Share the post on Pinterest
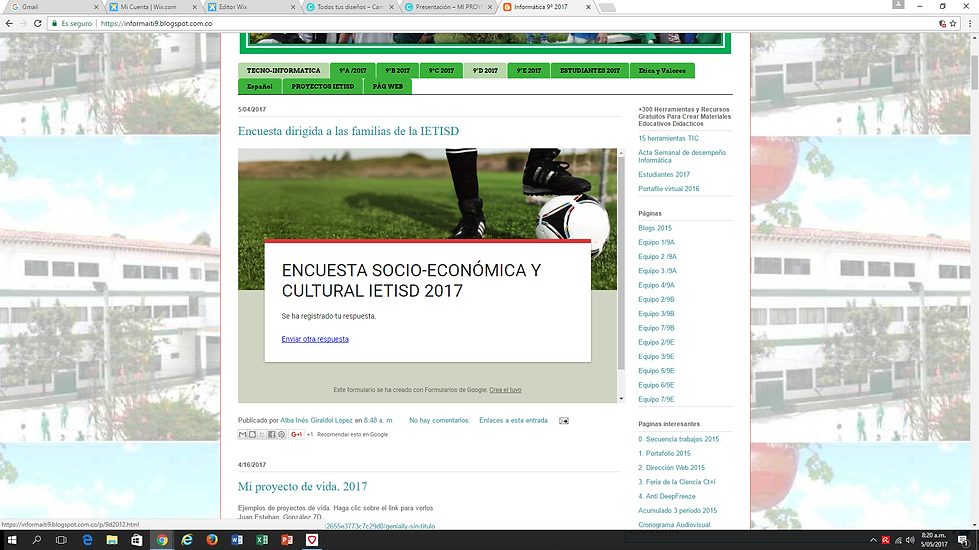The width and height of the screenshot is (979, 550). coord(282,435)
